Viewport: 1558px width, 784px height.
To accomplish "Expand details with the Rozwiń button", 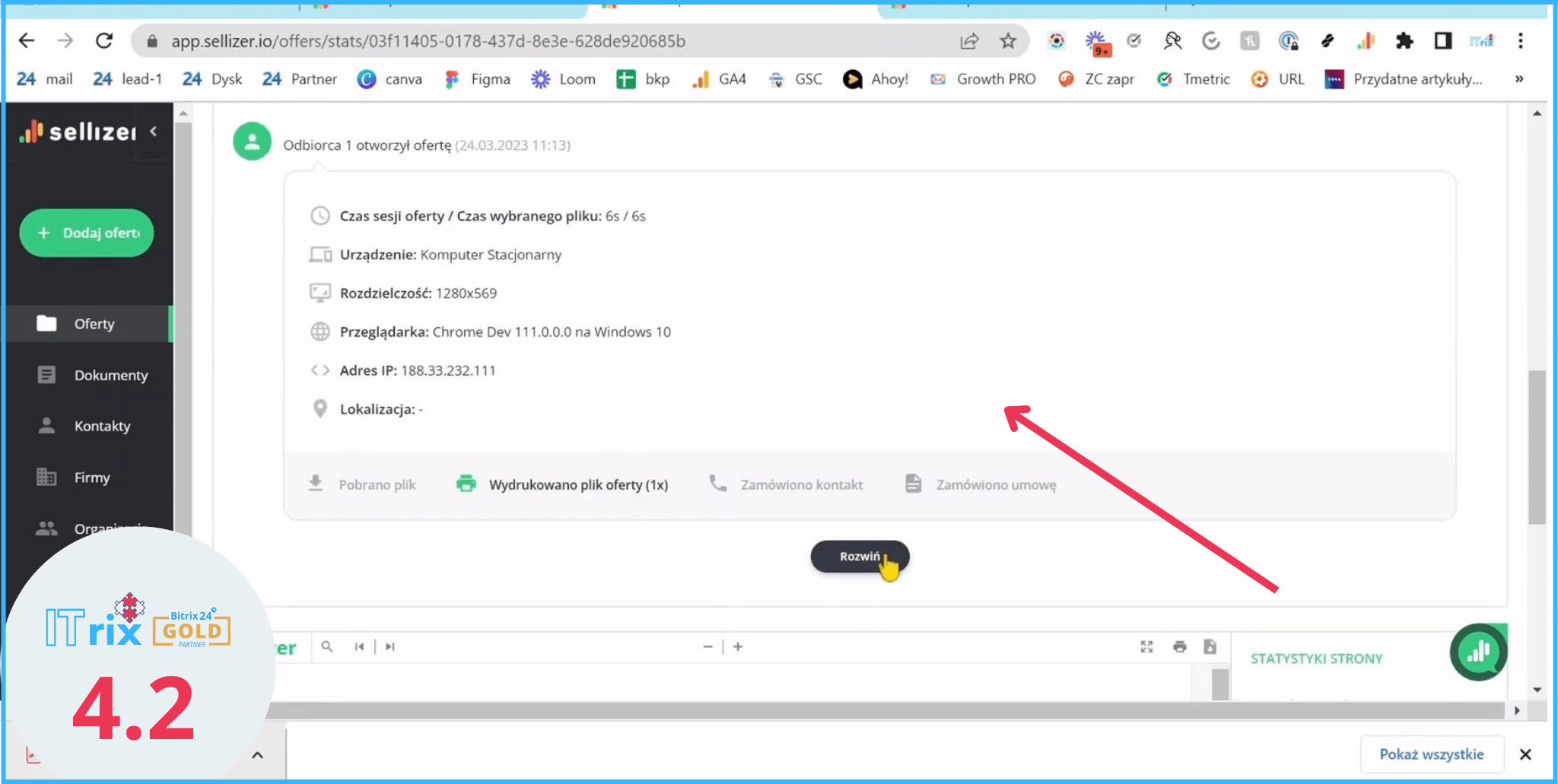I will [x=859, y=557].
